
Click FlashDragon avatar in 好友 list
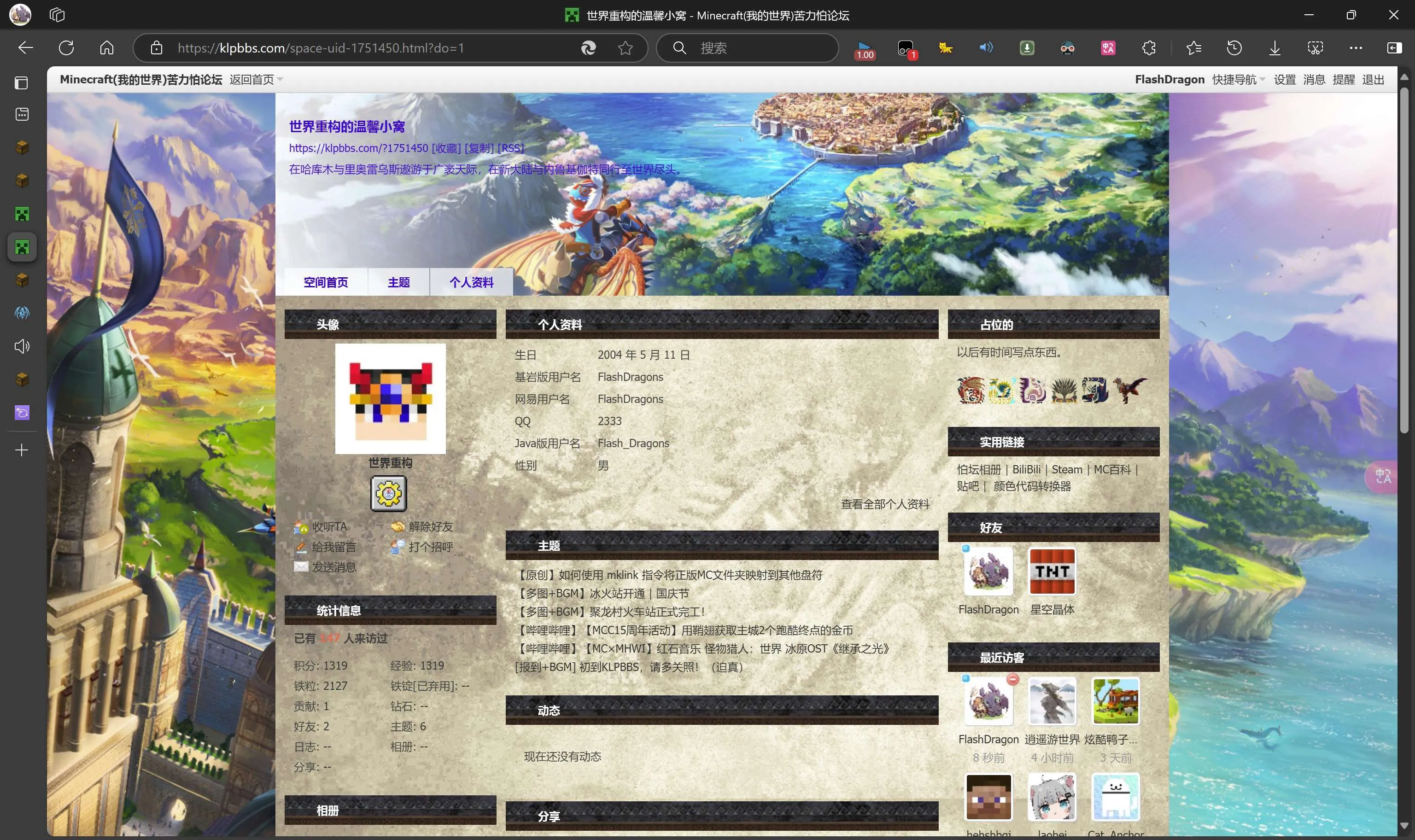988,571
